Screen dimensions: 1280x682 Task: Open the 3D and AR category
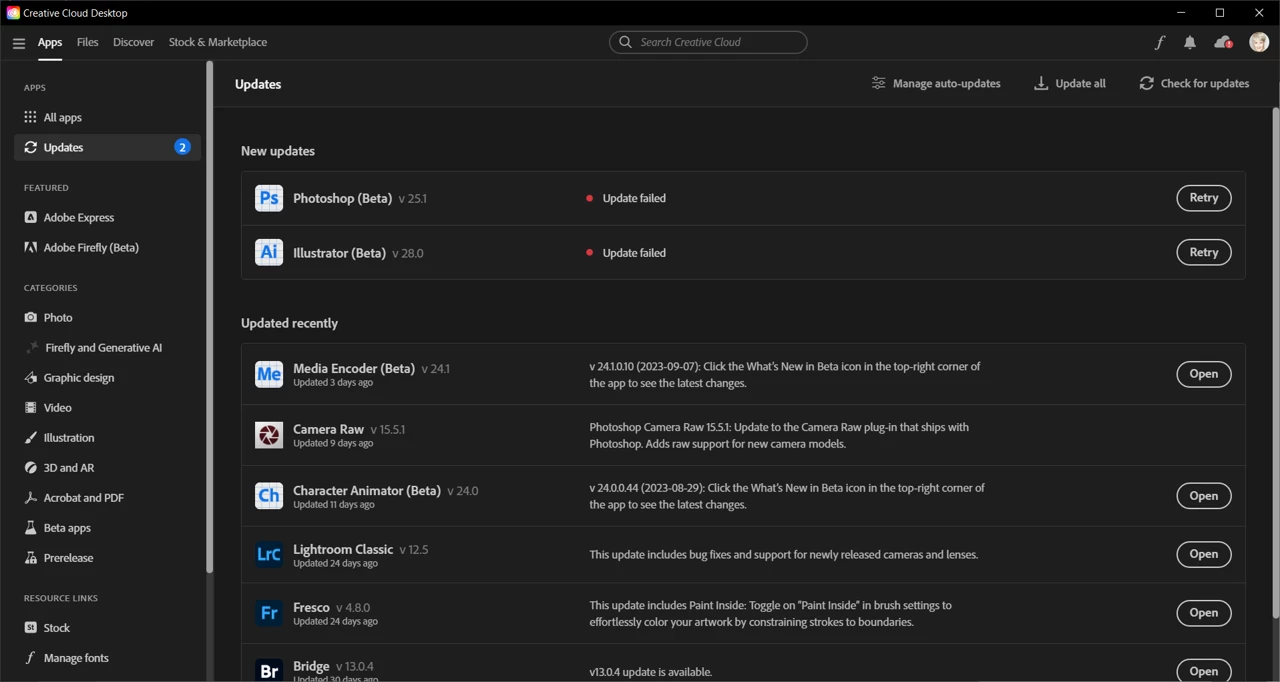[107, 467]
